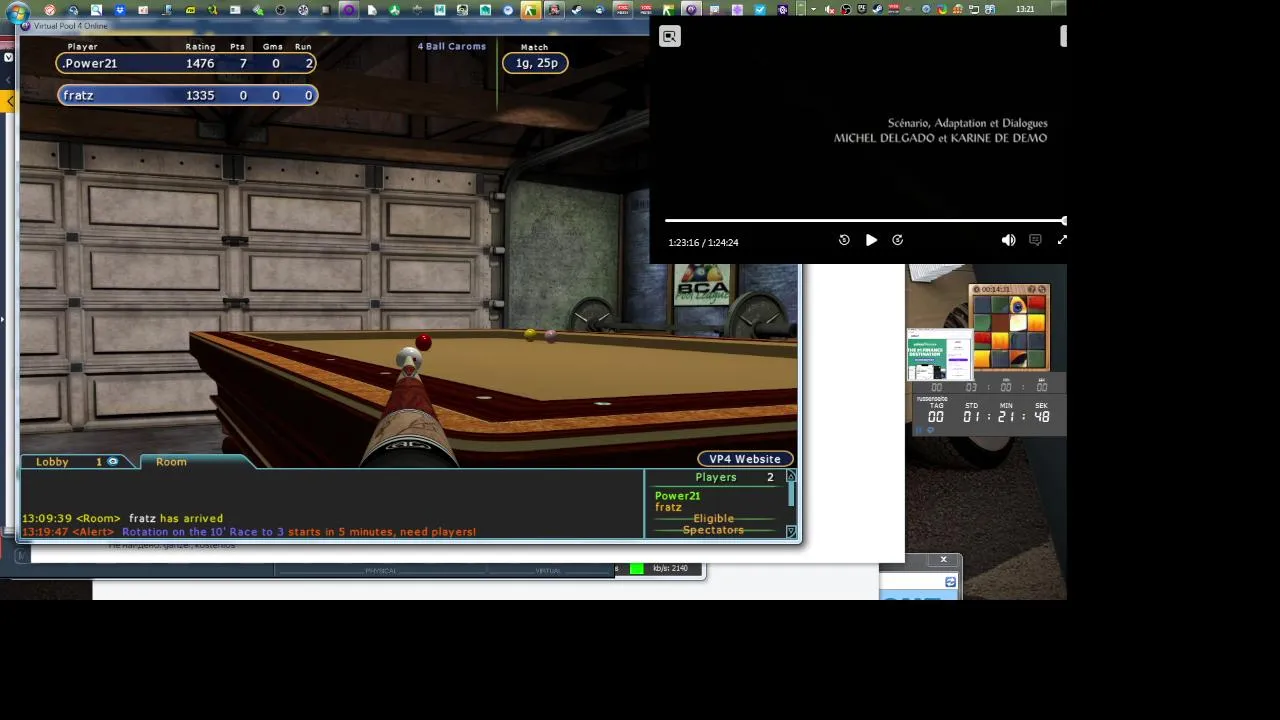
Task: Click the puzzle gadget timer icon
Action: point(977,289)
